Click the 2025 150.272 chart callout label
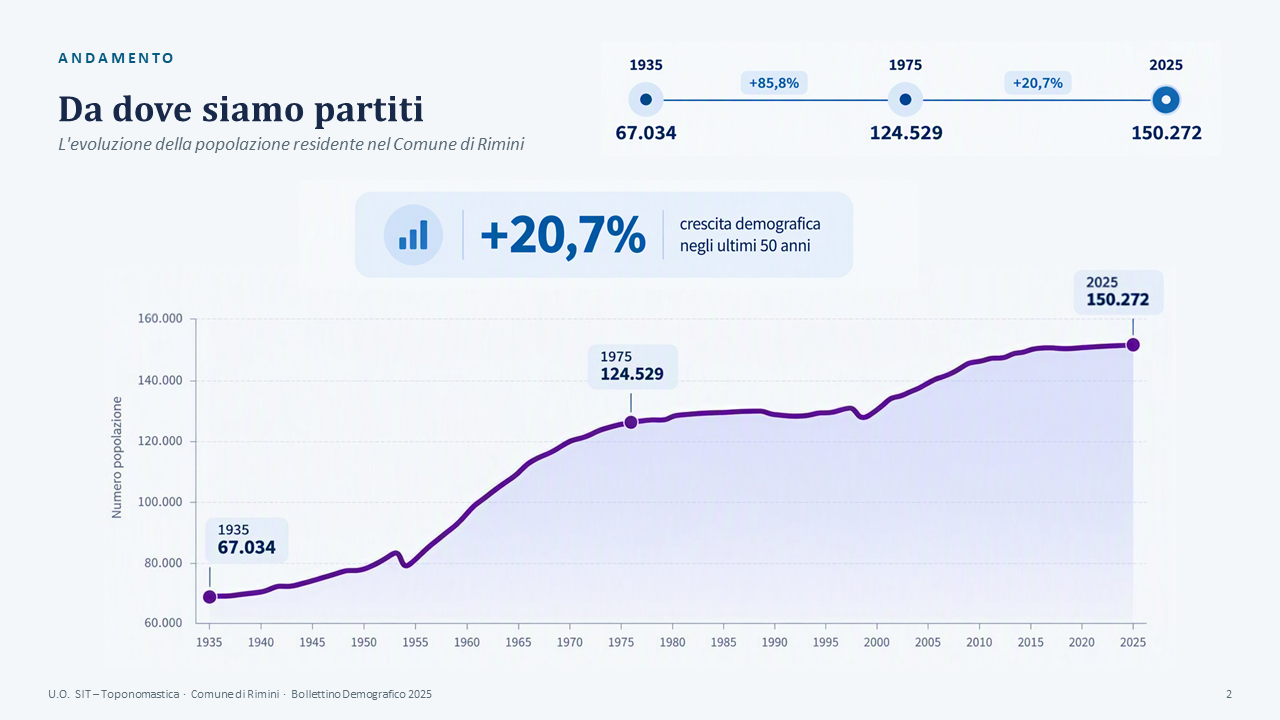 pyautogui.click(x=1119, y=292)
